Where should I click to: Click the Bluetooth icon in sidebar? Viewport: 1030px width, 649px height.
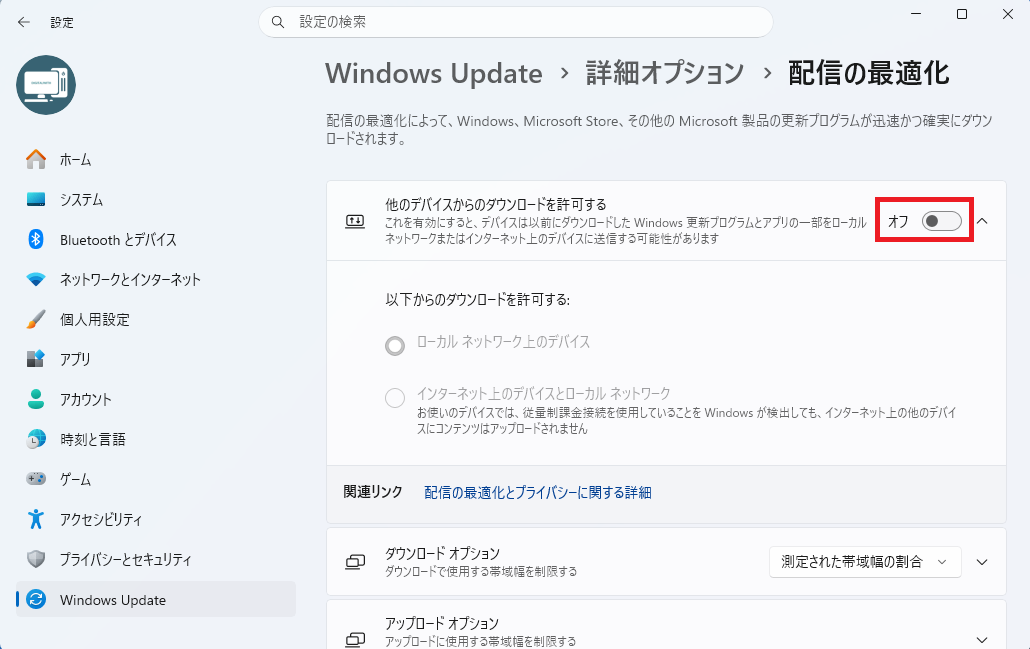(x=36, y=240)
